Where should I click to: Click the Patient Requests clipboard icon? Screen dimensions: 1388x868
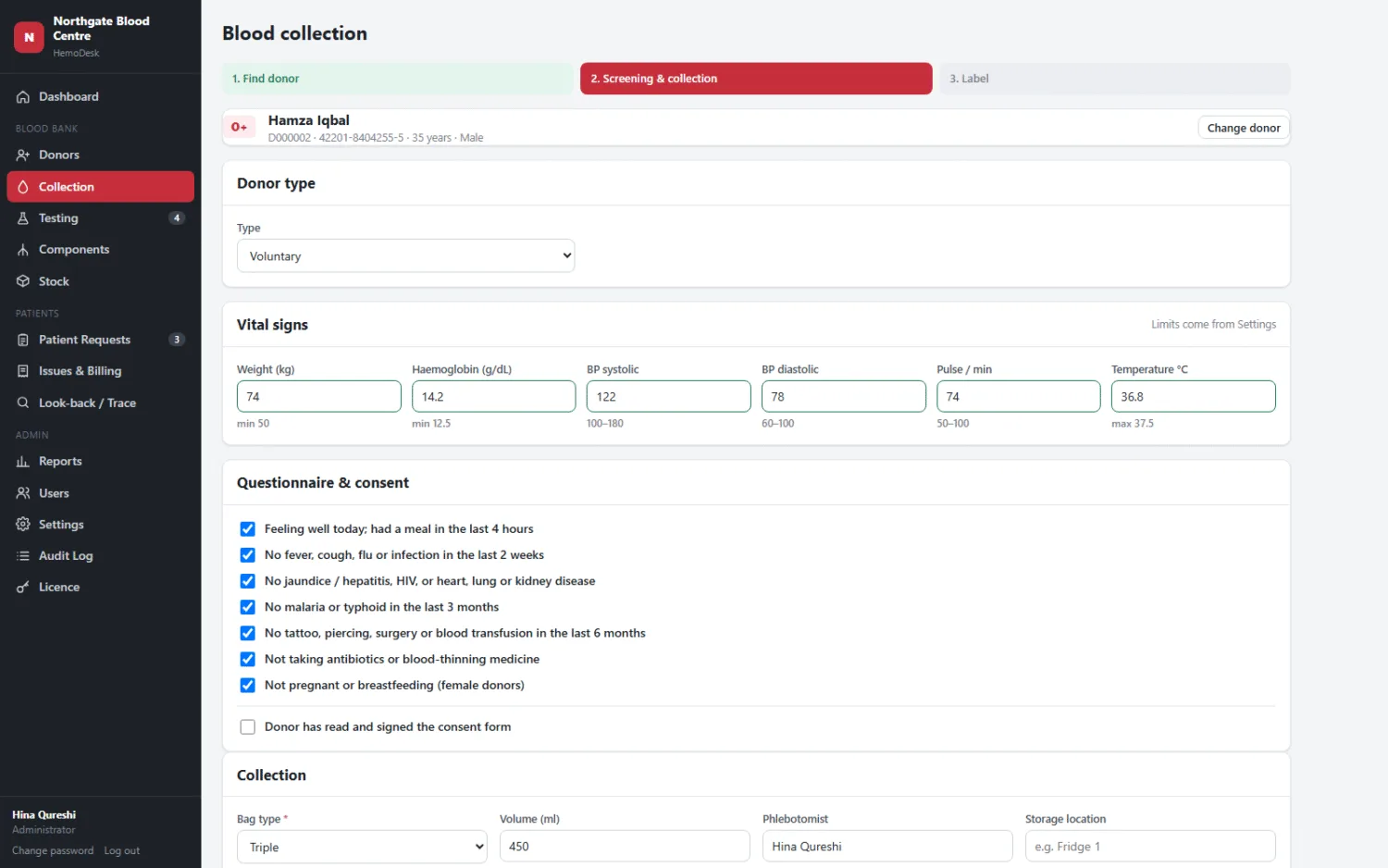23,341
